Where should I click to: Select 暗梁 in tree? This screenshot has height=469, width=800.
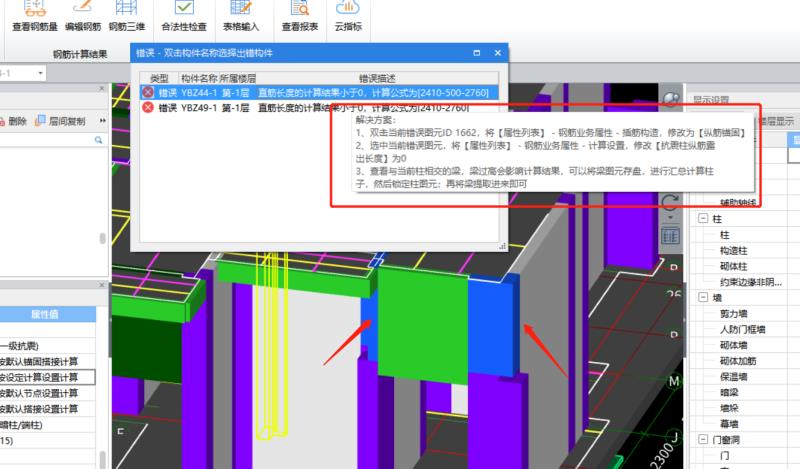(729, 392)
